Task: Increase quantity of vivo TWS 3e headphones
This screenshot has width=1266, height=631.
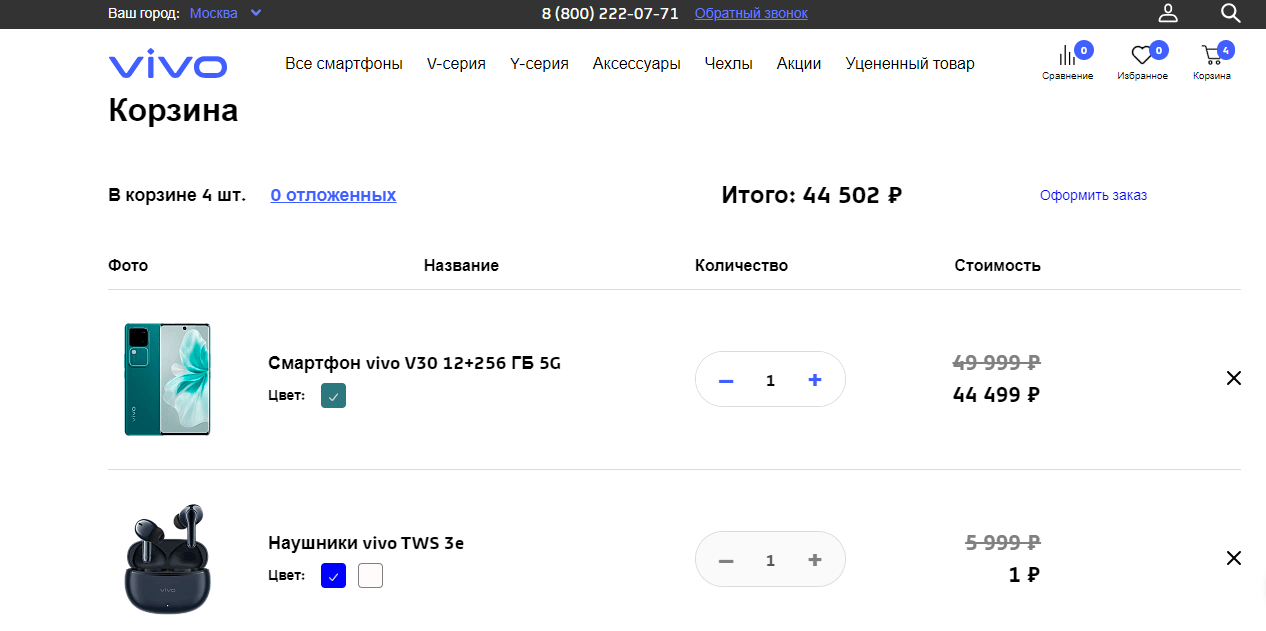Action: pyautogui.click(x=815, y=560)
